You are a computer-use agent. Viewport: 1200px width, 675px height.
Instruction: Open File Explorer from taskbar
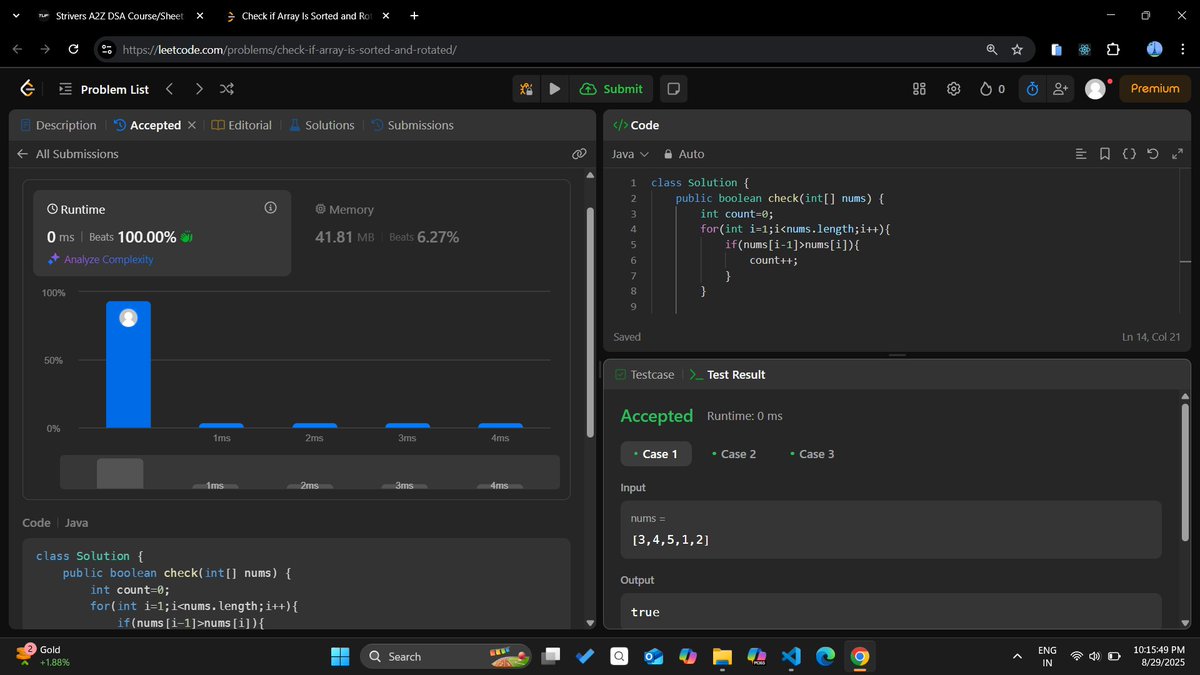[722, 656]
